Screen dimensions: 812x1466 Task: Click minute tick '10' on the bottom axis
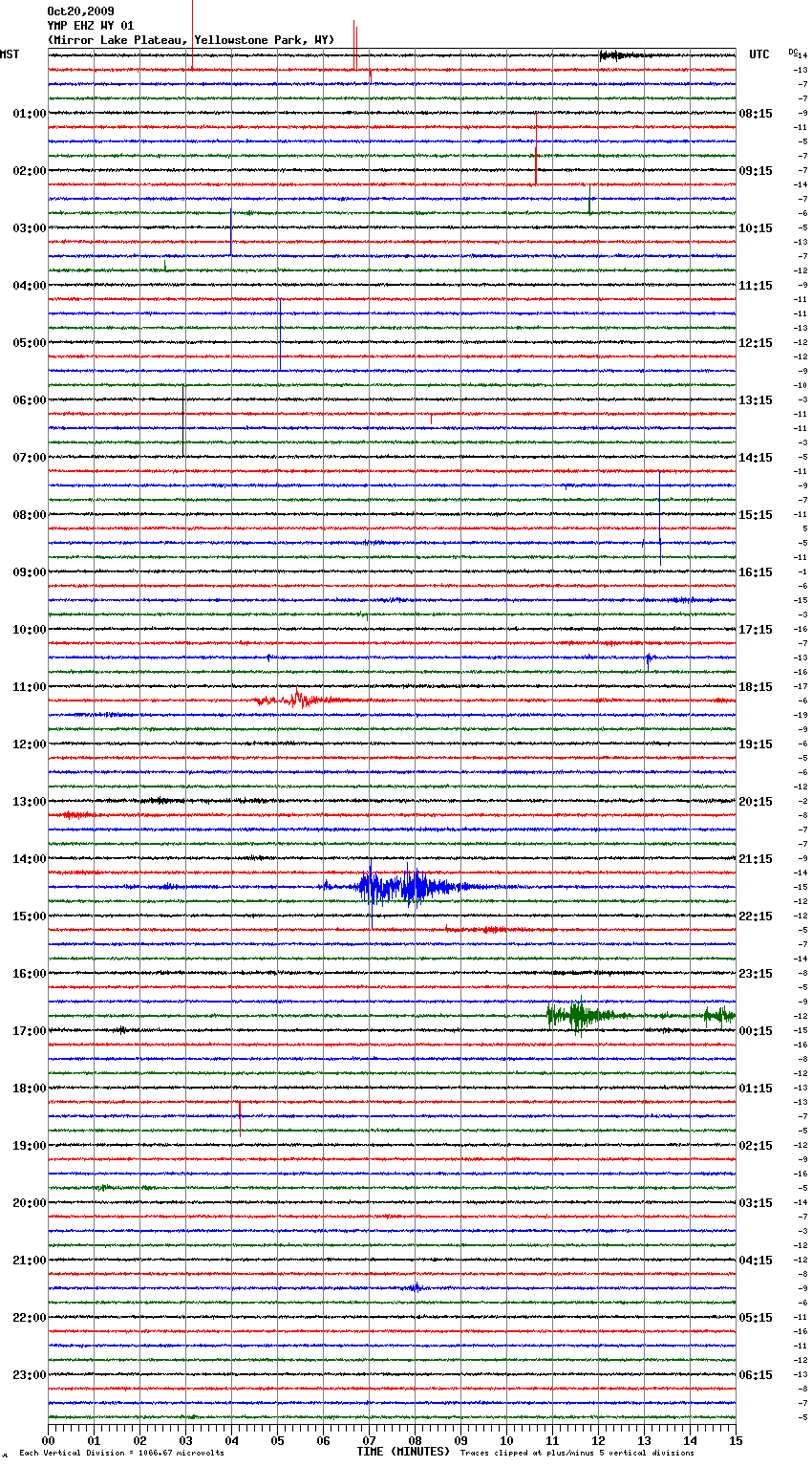point(506,1440)
